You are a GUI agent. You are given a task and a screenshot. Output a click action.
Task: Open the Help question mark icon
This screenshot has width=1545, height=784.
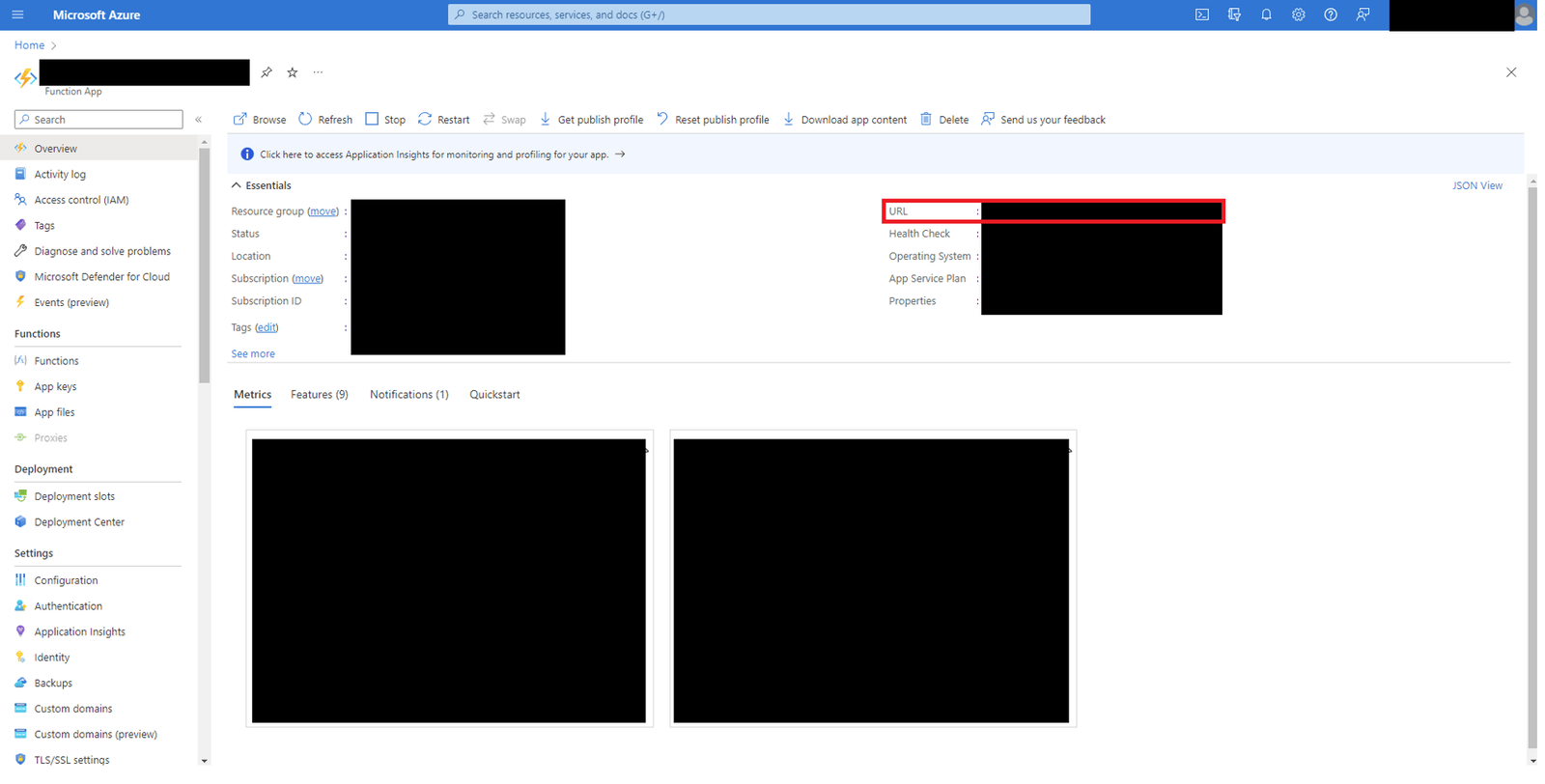click(1331, 14)
